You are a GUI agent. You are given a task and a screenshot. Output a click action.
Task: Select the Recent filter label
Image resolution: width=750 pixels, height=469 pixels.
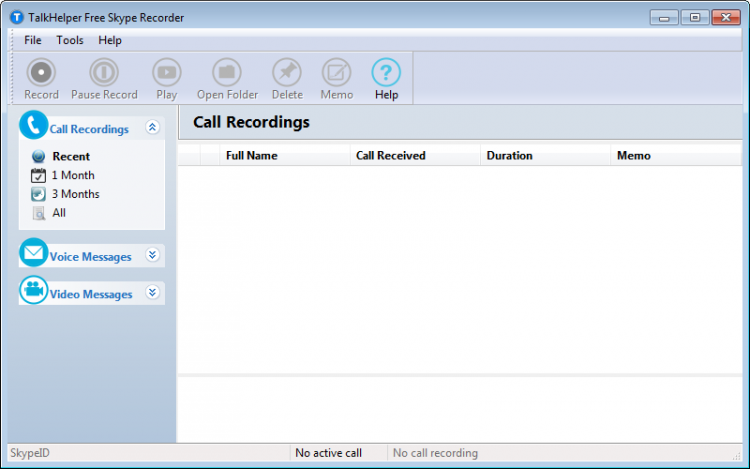tap(71, 156)
